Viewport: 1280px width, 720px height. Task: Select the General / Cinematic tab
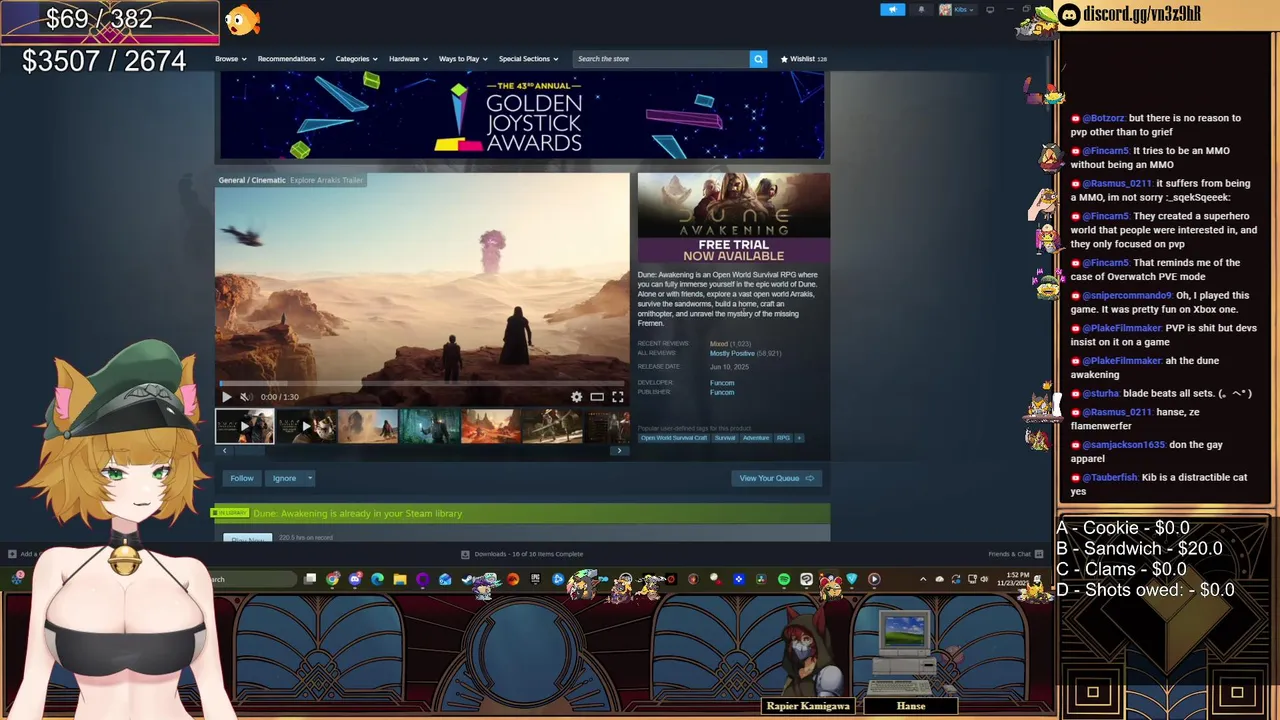tap(252, 180)
